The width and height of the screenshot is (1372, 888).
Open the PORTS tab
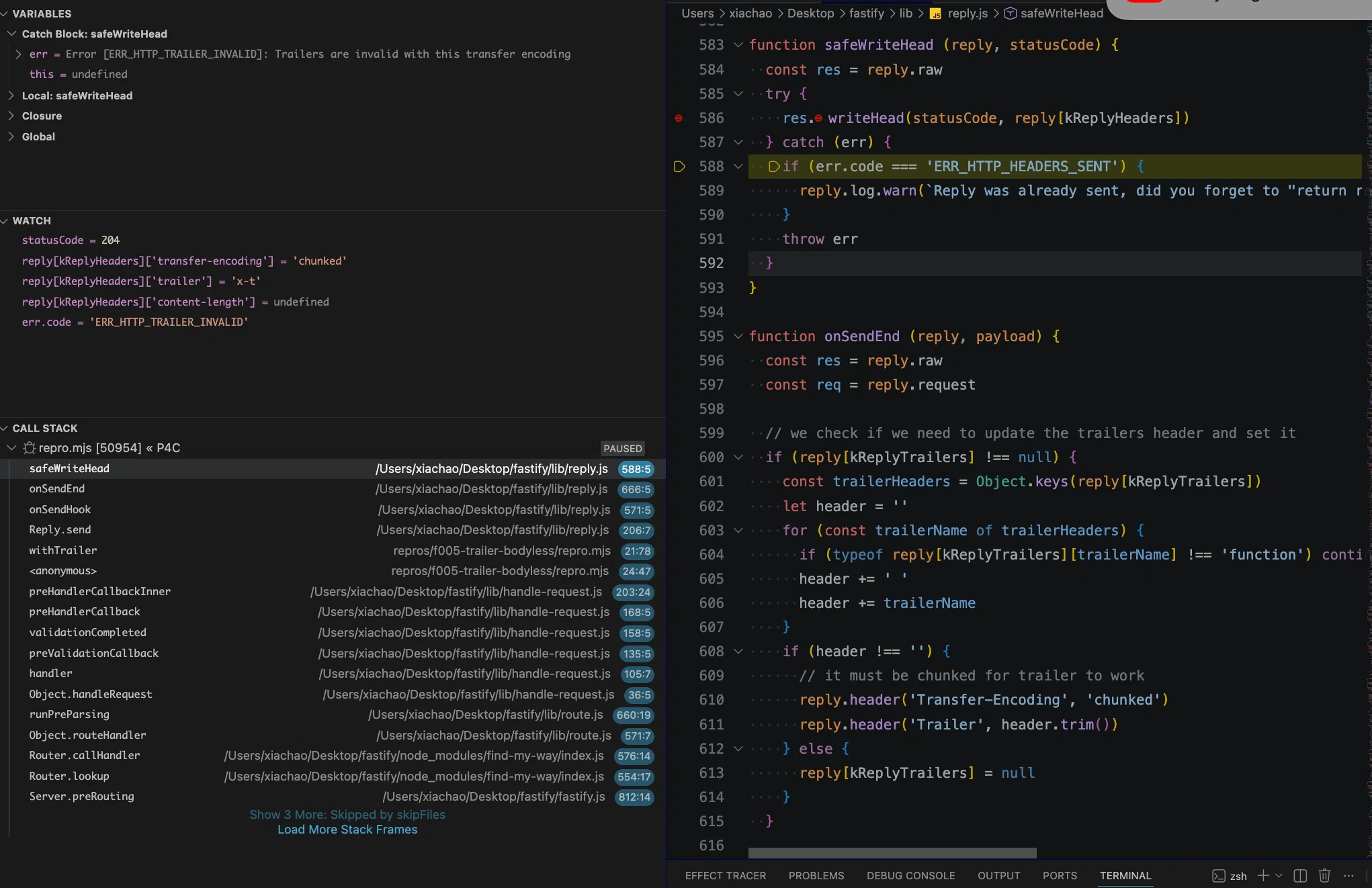tap(1060, 876)
